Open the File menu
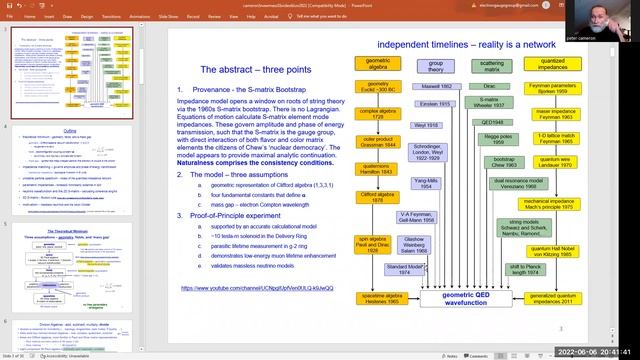The image size is (640, 360). tap(9, 17)
